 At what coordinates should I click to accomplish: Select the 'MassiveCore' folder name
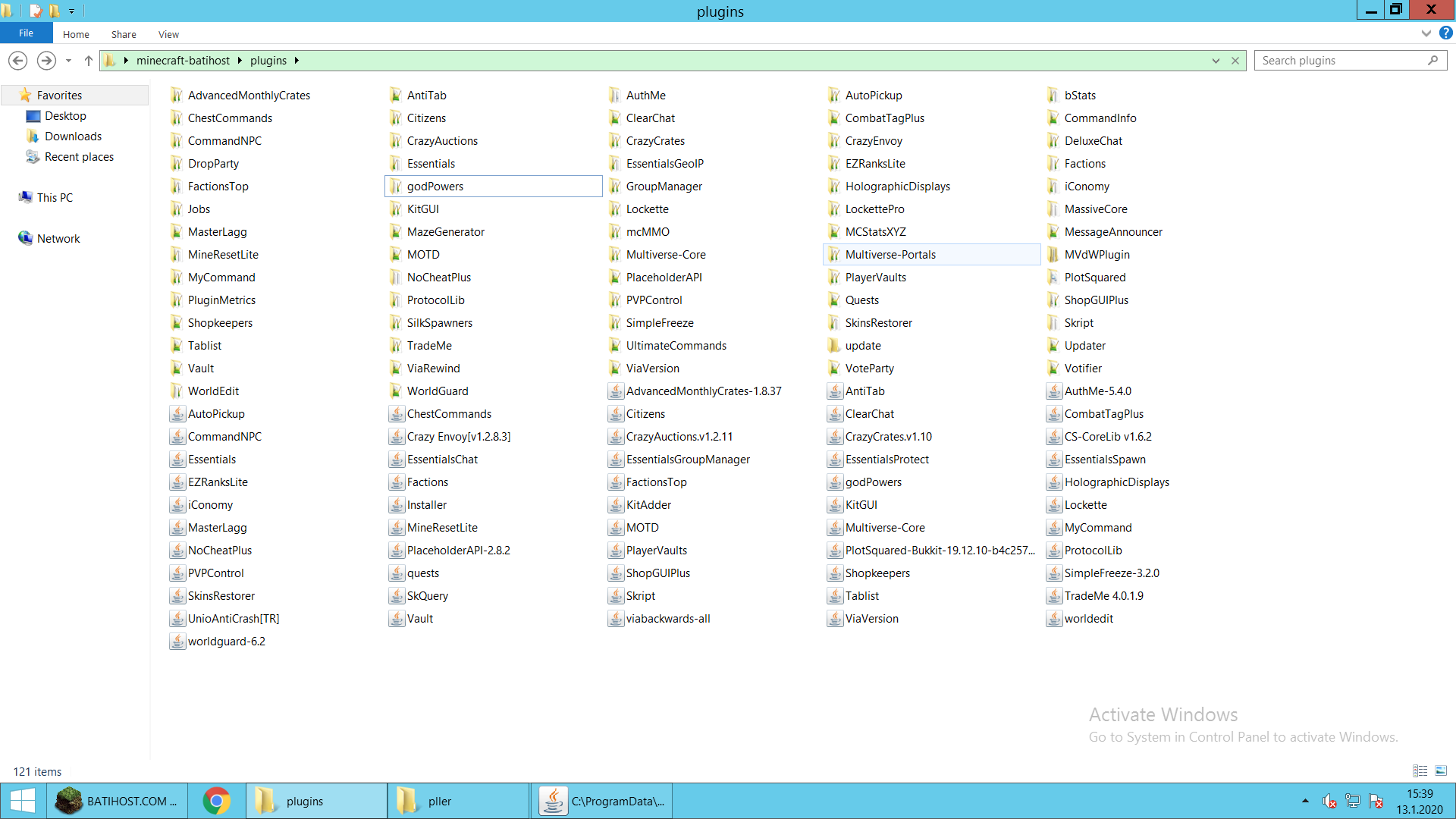coord(1096,209)
